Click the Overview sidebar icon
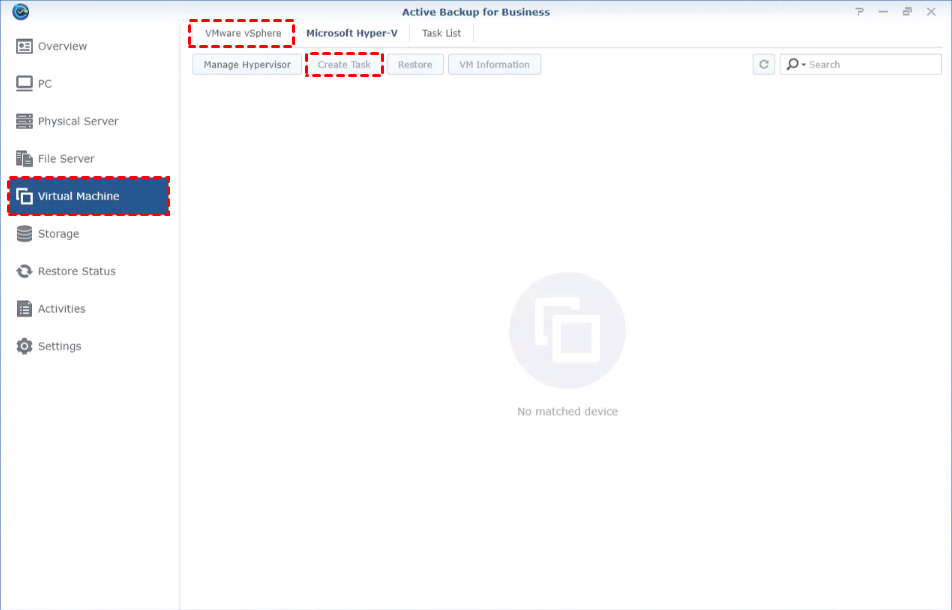 [24, 46]
